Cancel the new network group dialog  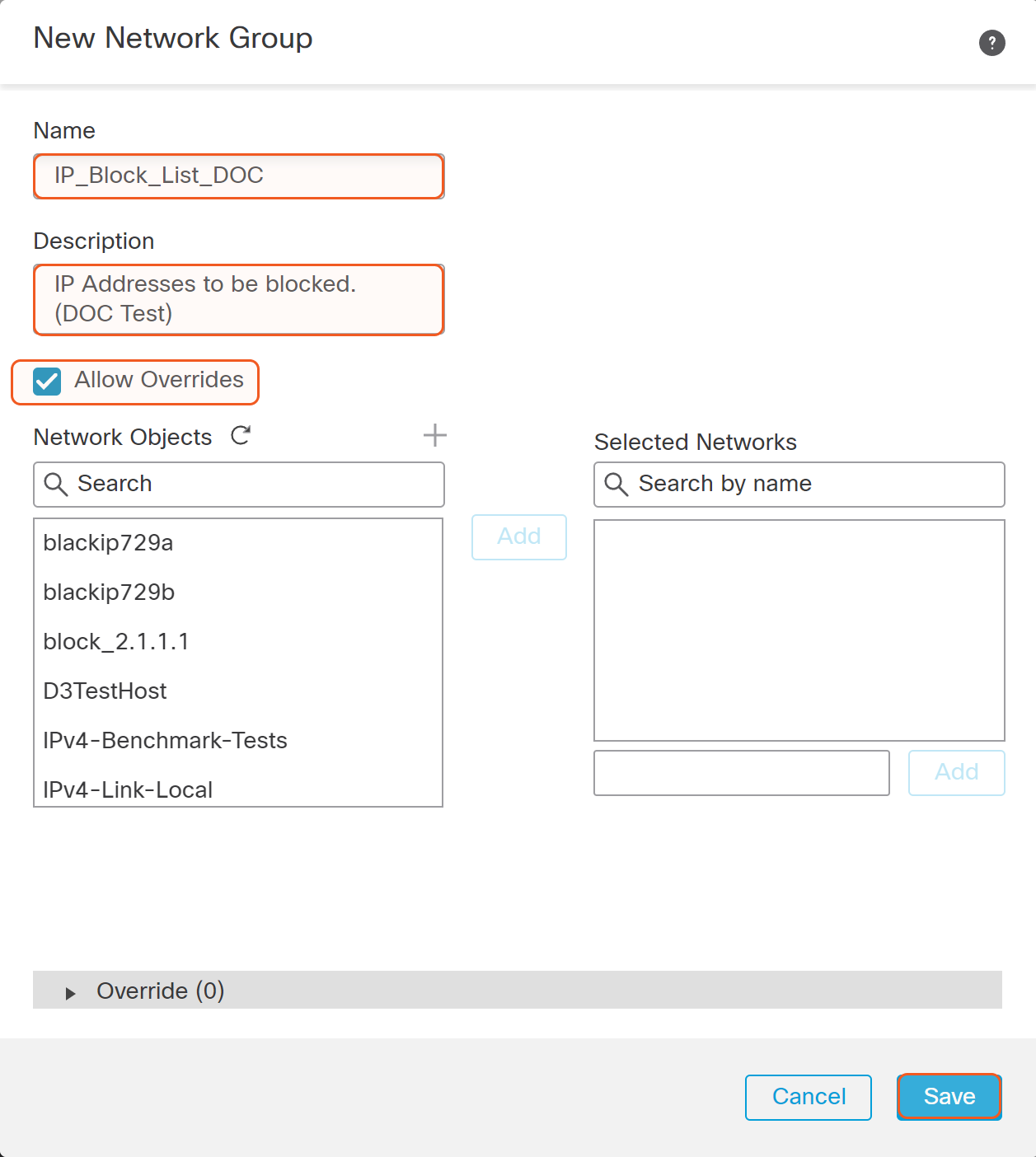point(808,1097)
